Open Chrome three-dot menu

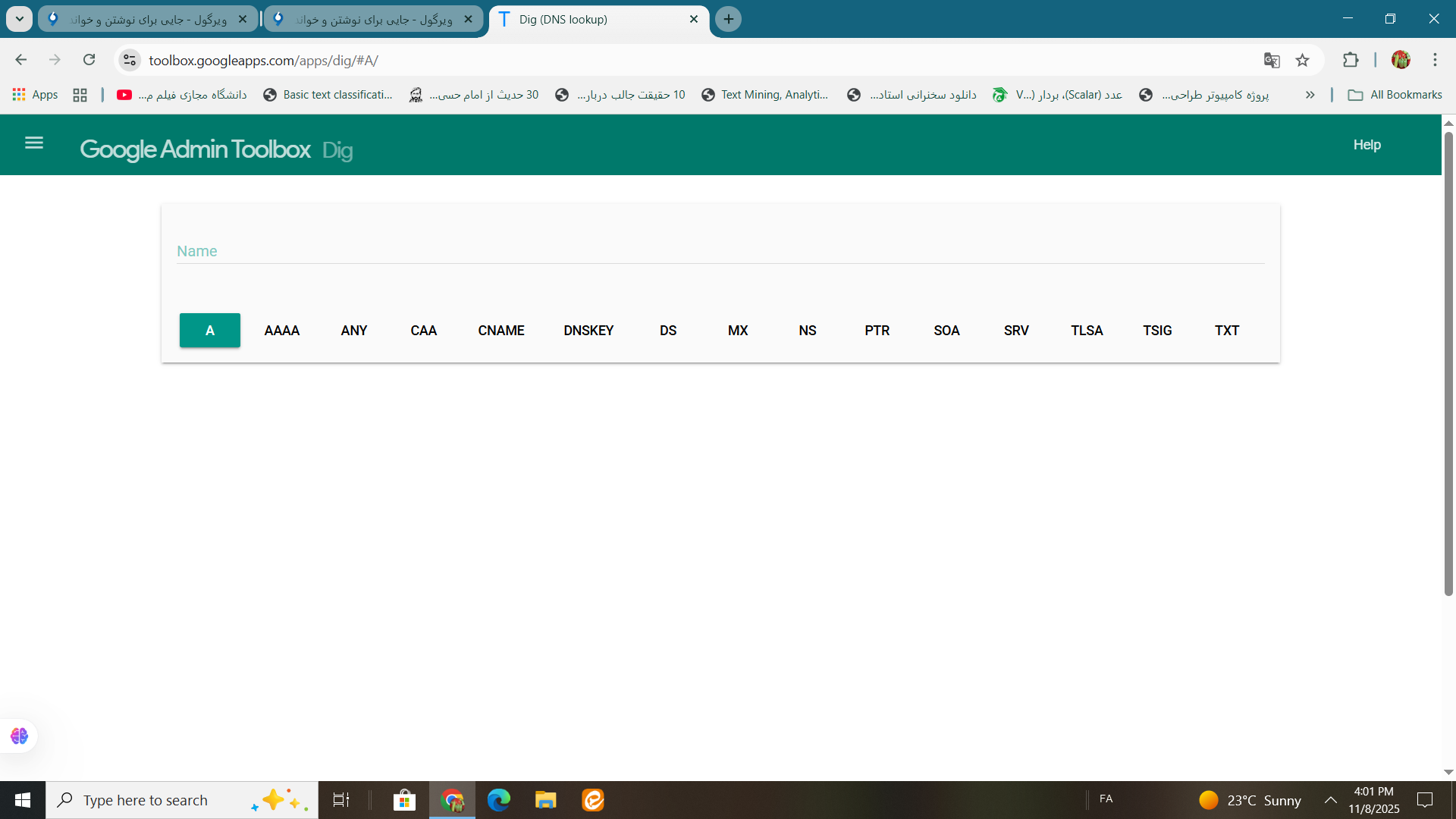pyautogui.click(x=1435, y=60)
